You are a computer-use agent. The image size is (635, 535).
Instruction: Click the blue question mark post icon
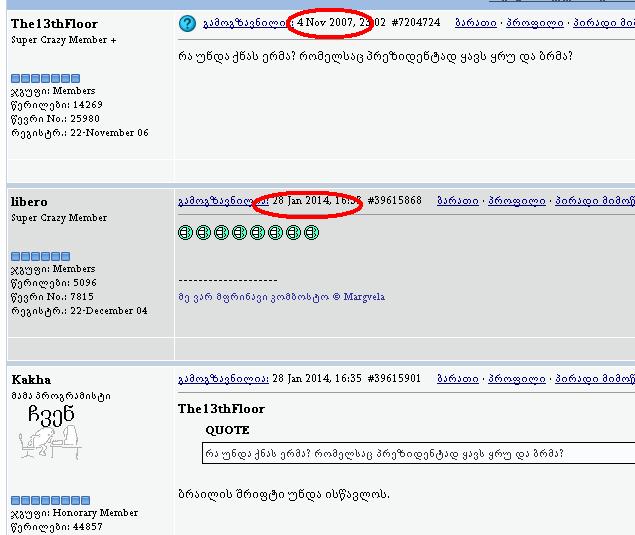187,23
